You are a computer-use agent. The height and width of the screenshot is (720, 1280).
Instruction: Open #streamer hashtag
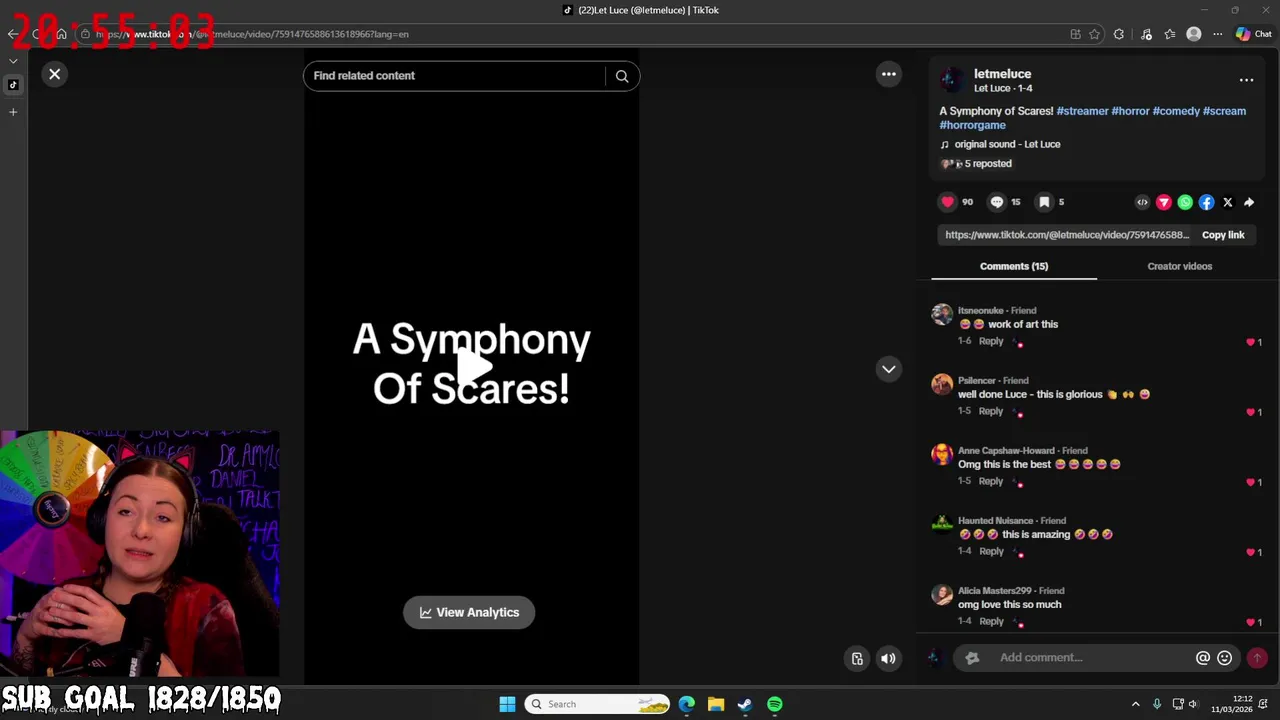point(1082,111)
